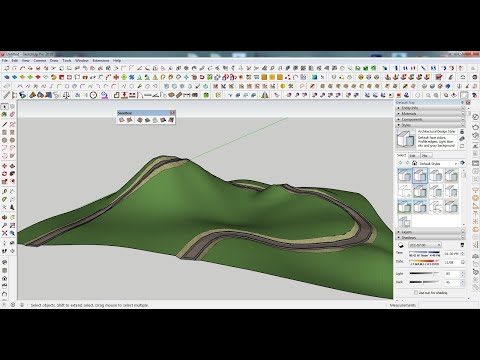Click Sandbox From Scratch icon
This screenshot has width=480, height=360.
pyautogui.click(x=129, y=120)
